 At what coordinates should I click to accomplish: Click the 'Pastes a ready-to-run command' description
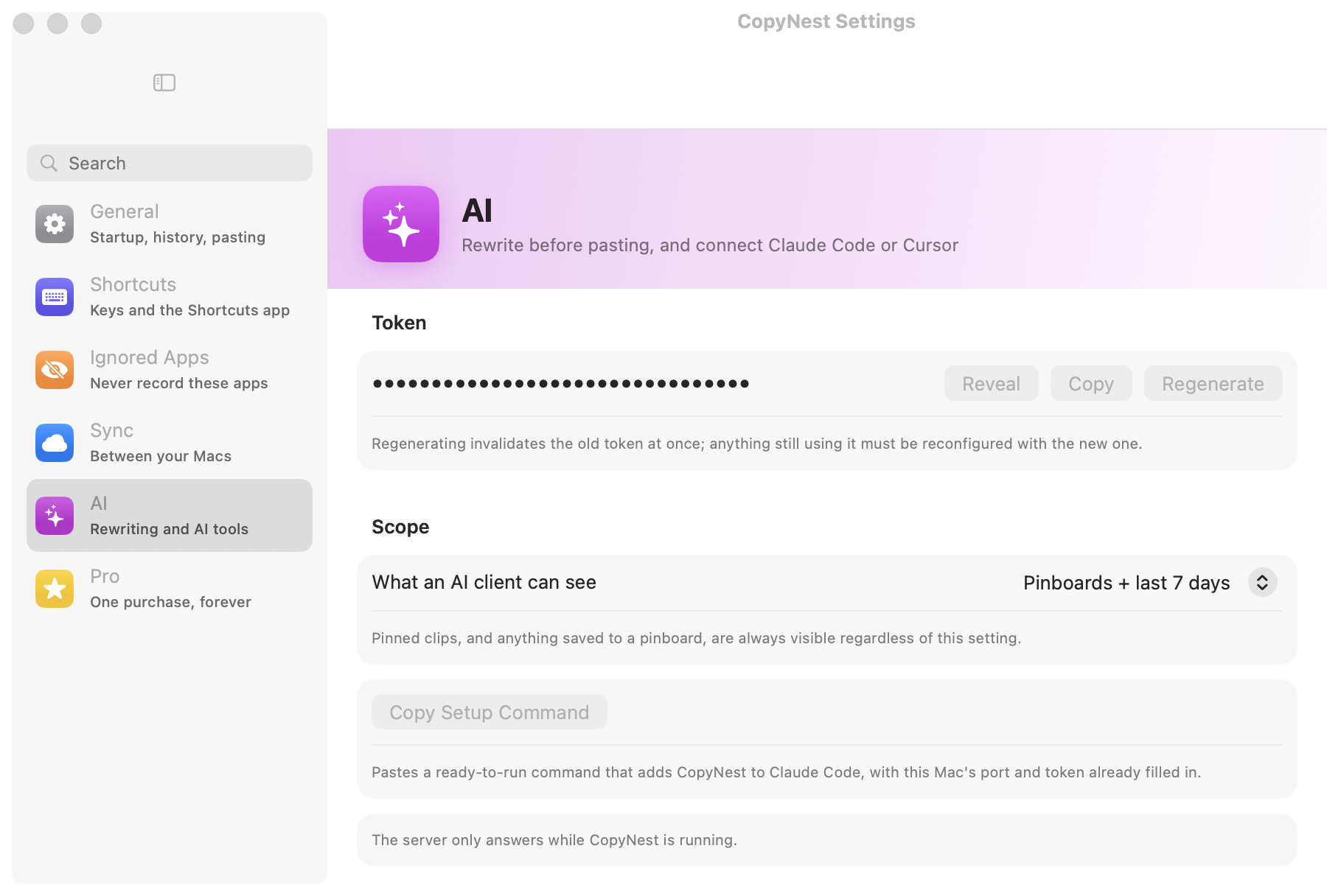(x=787, y=772)
